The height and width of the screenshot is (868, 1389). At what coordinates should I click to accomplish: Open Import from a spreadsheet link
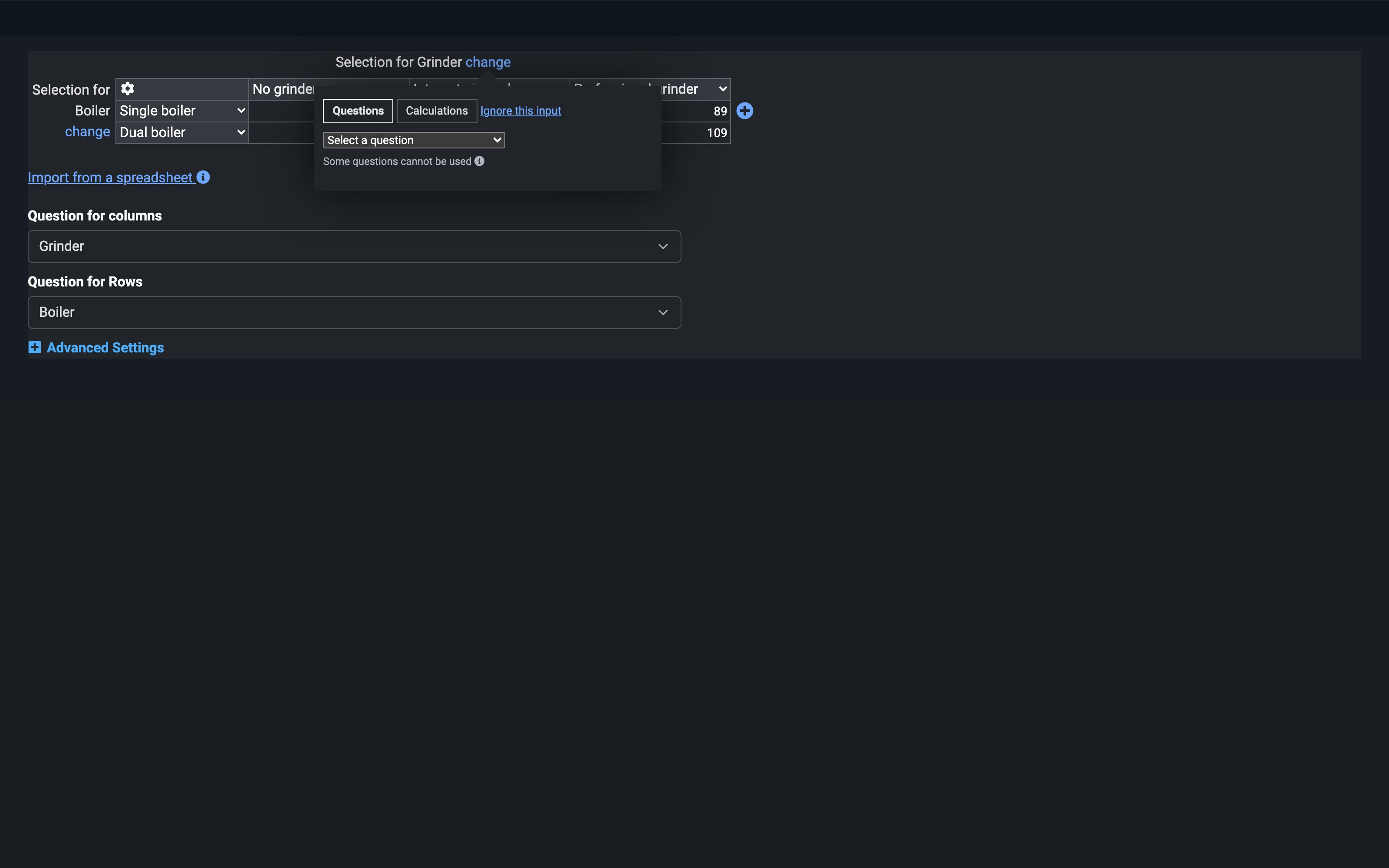point(110,178)
